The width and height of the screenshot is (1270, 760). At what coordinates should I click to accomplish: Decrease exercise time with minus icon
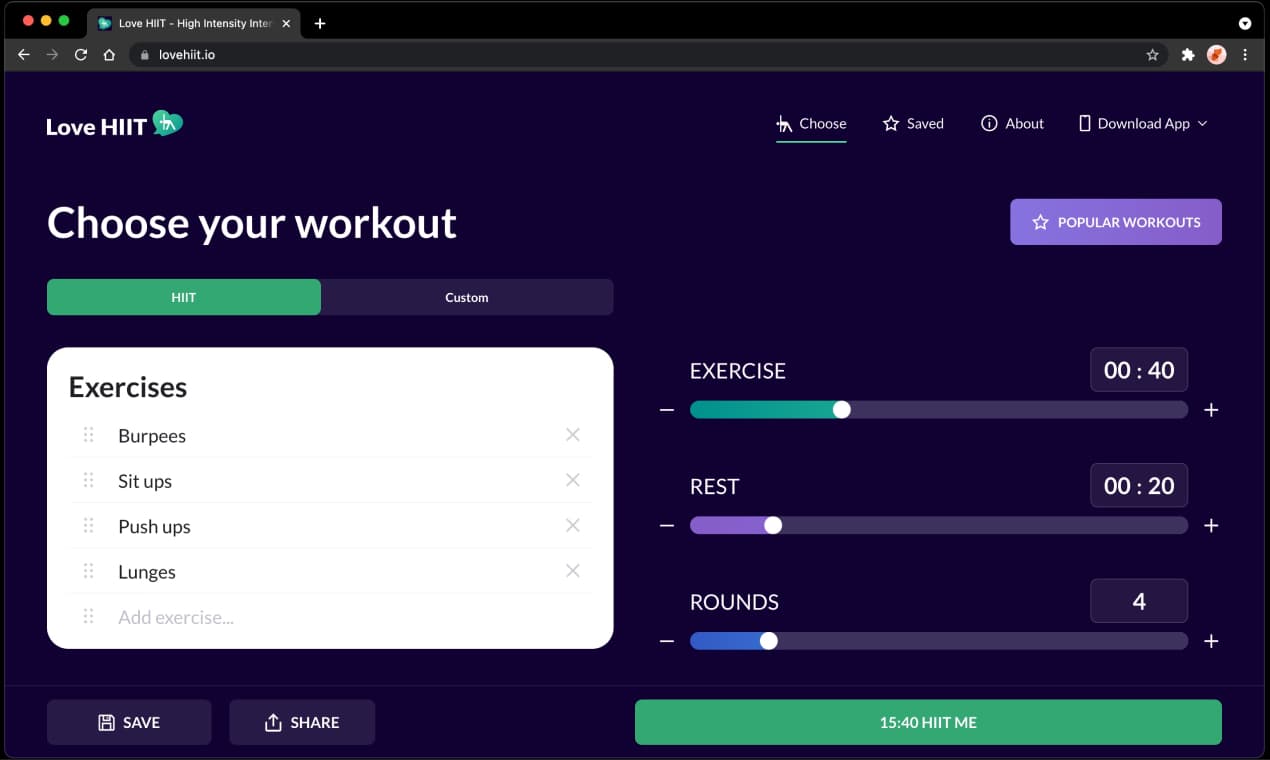click(x=667, y=410)
